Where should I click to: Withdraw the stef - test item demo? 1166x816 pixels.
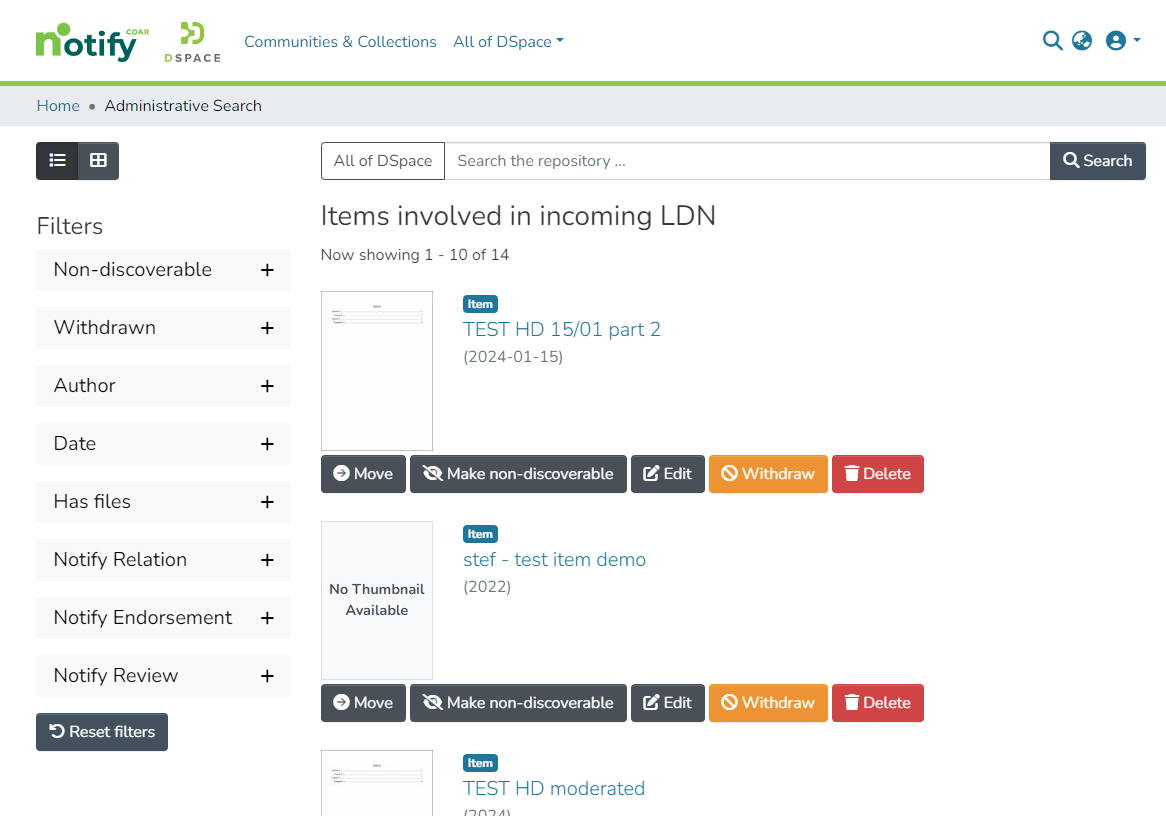(x=768, y=703)
